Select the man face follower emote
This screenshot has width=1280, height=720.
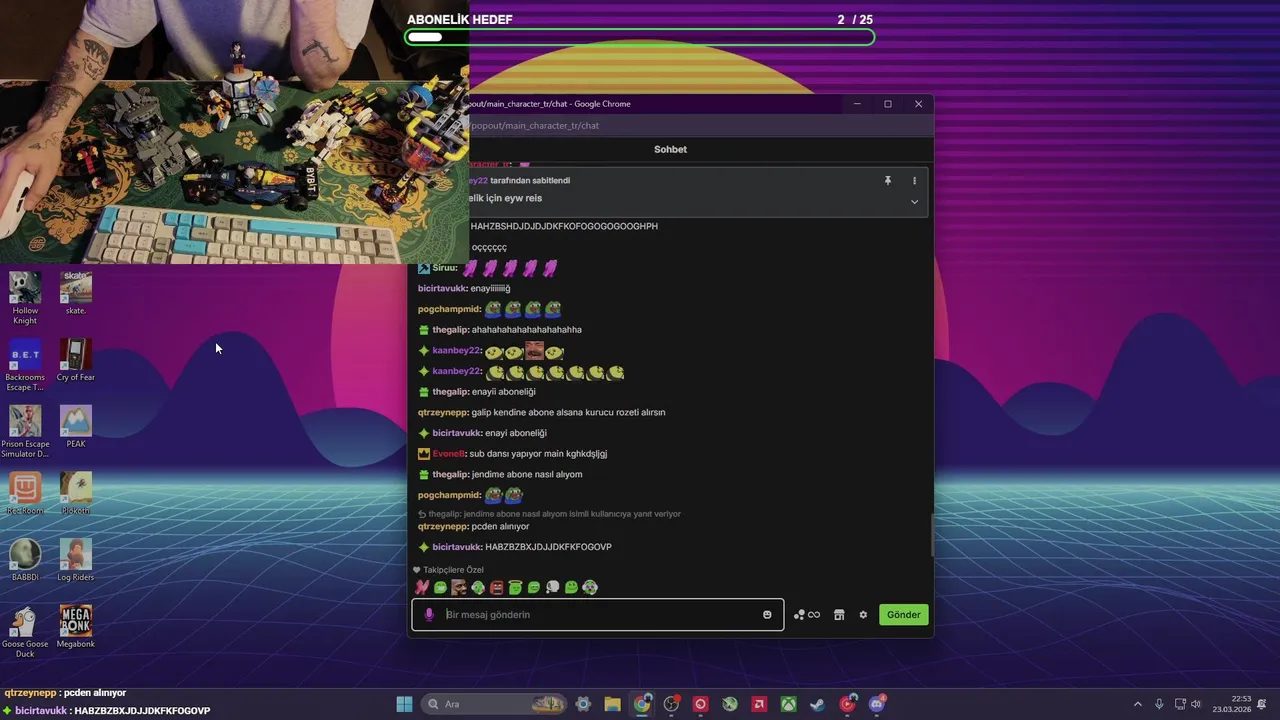click(x=459, y=587)
